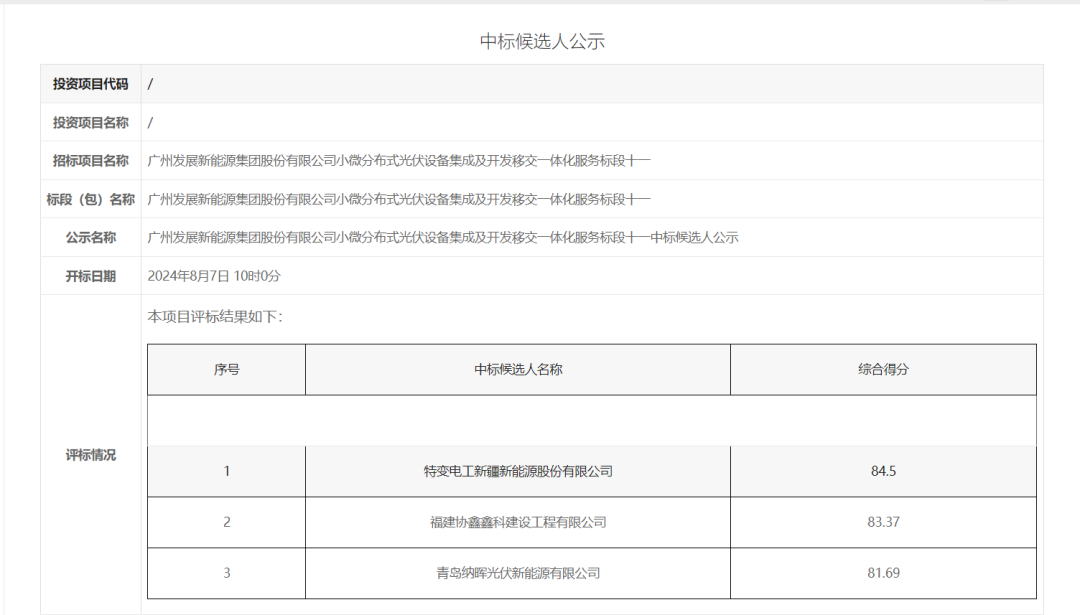
Task: Click the bid opening date 2024年8月7日 10时0分
Action: [214, 276]
